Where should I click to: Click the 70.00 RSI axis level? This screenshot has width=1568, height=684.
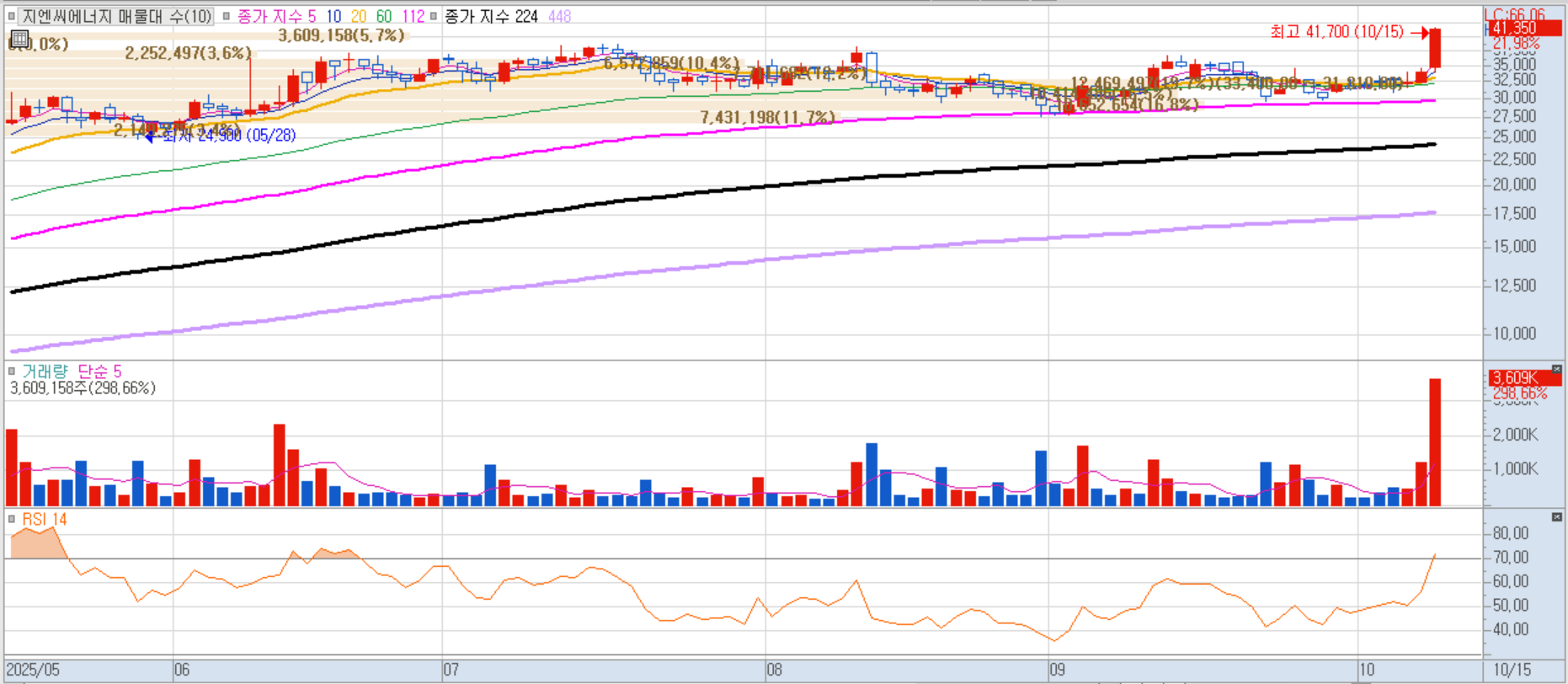(1510, 558)
